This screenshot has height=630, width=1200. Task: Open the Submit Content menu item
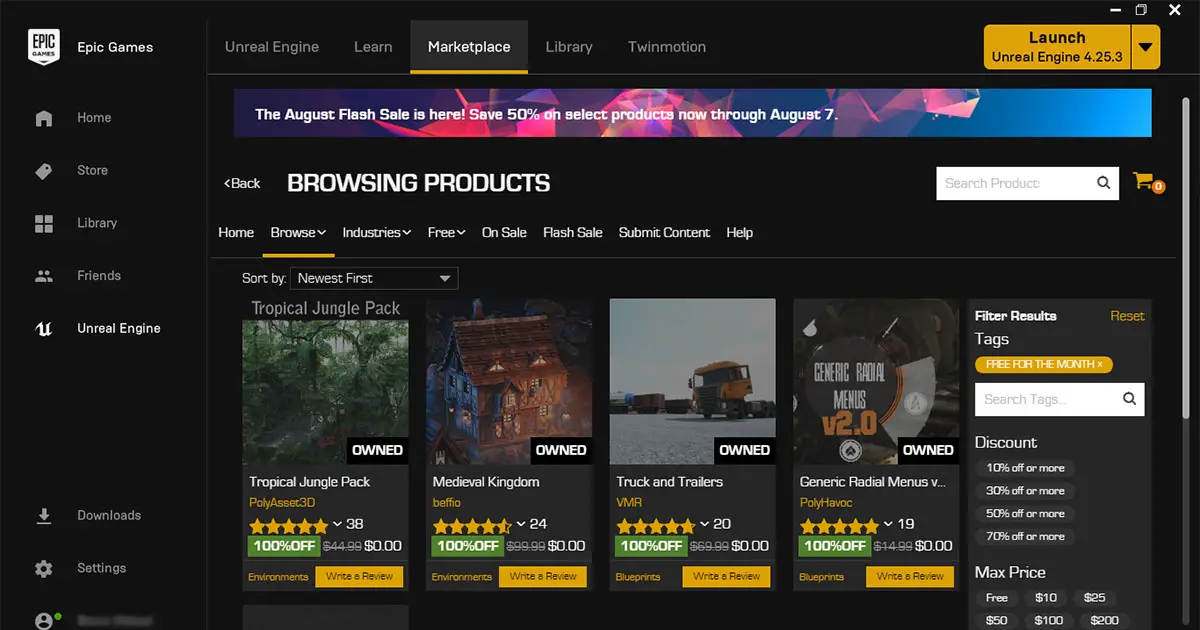point(664,232)
